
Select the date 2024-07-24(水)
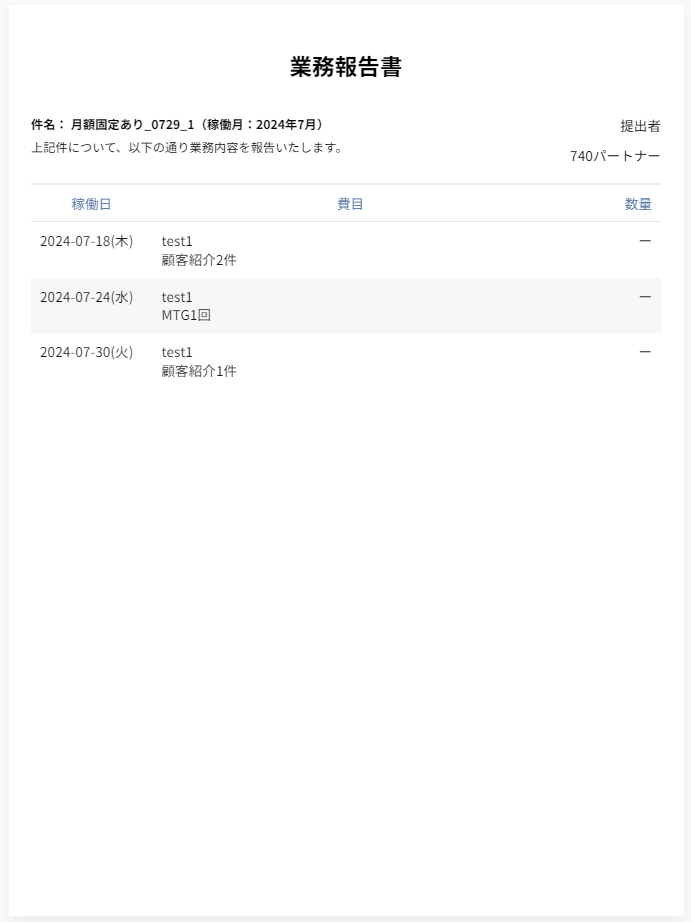click(86, 297)
